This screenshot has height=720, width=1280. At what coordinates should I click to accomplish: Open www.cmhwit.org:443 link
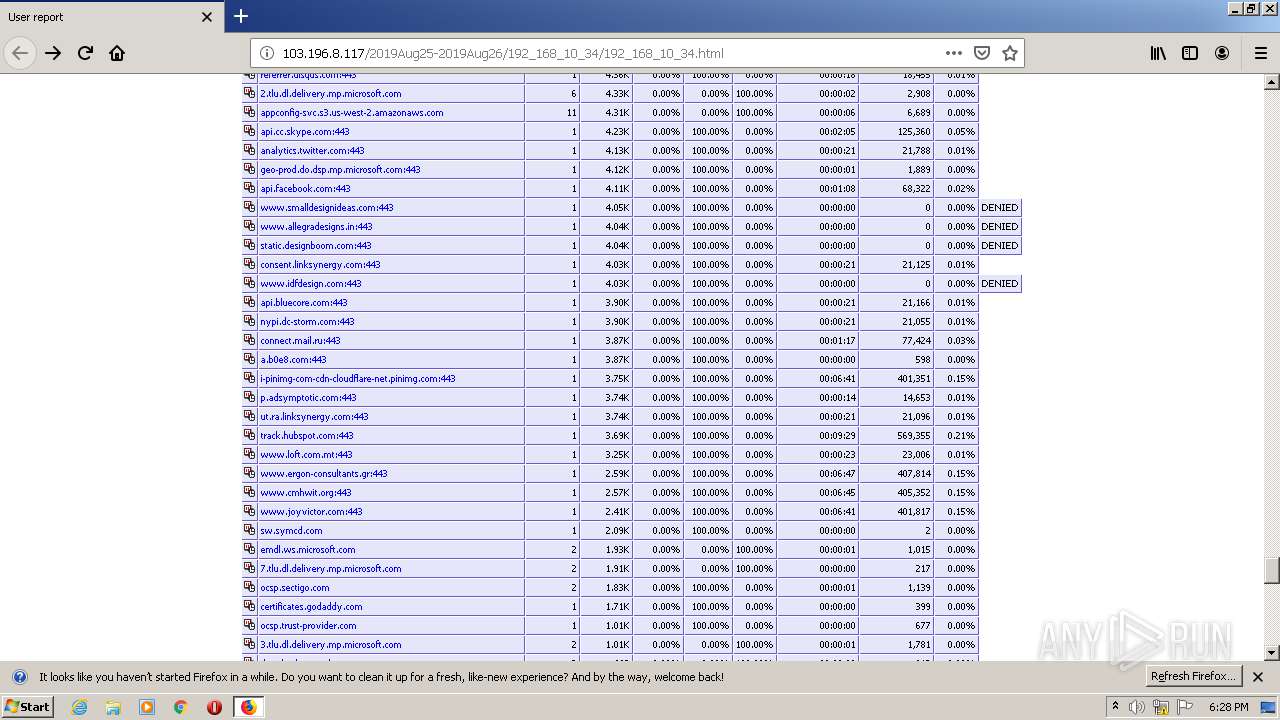[305, 493]
